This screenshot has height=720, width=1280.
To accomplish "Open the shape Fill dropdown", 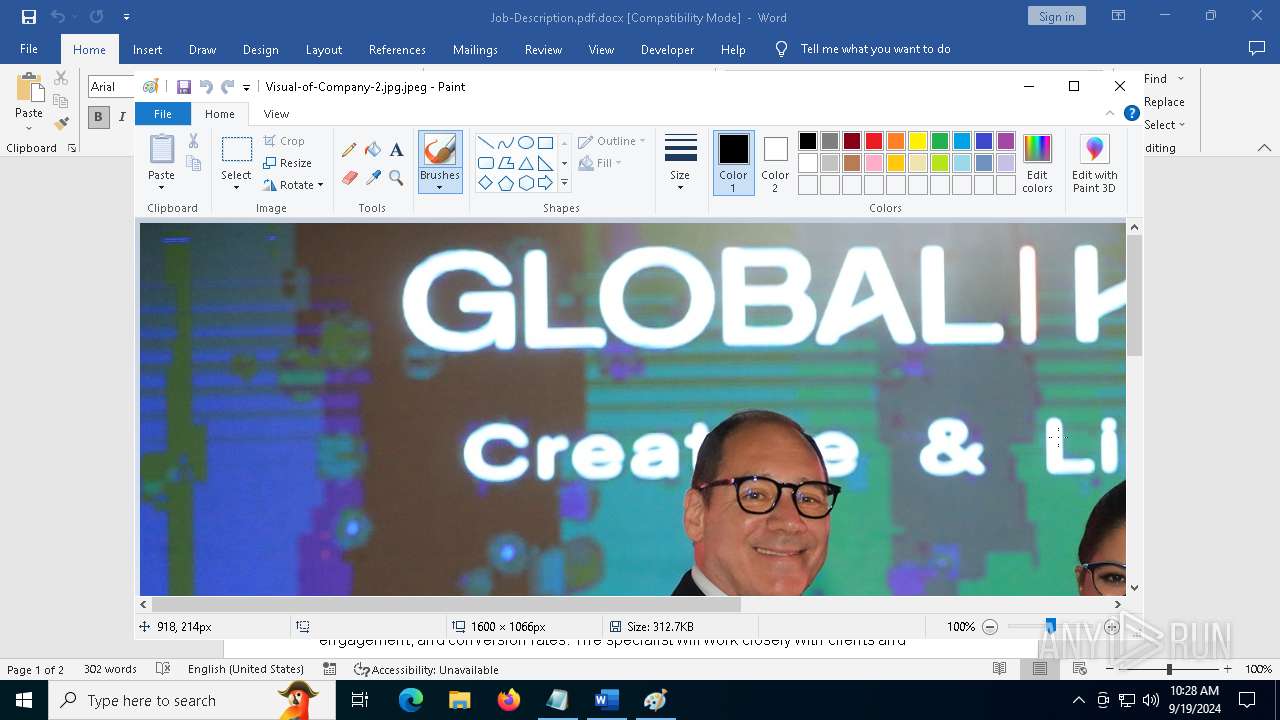I will [x=600, y=163].
